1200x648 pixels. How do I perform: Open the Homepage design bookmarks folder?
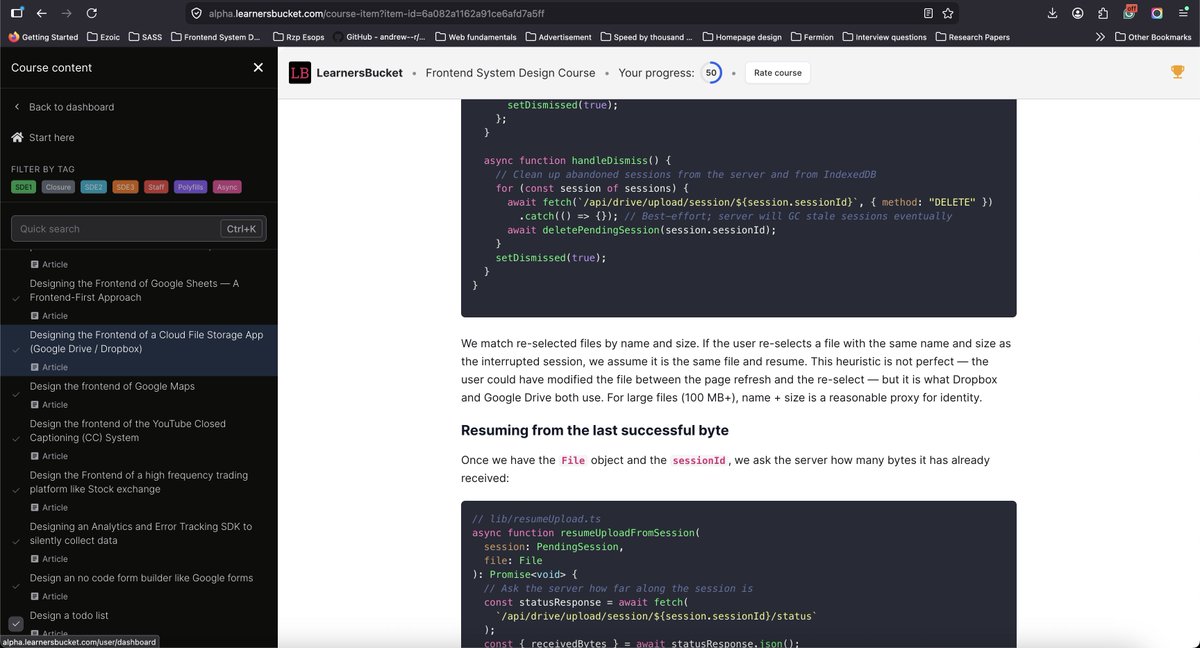(740, 37)
